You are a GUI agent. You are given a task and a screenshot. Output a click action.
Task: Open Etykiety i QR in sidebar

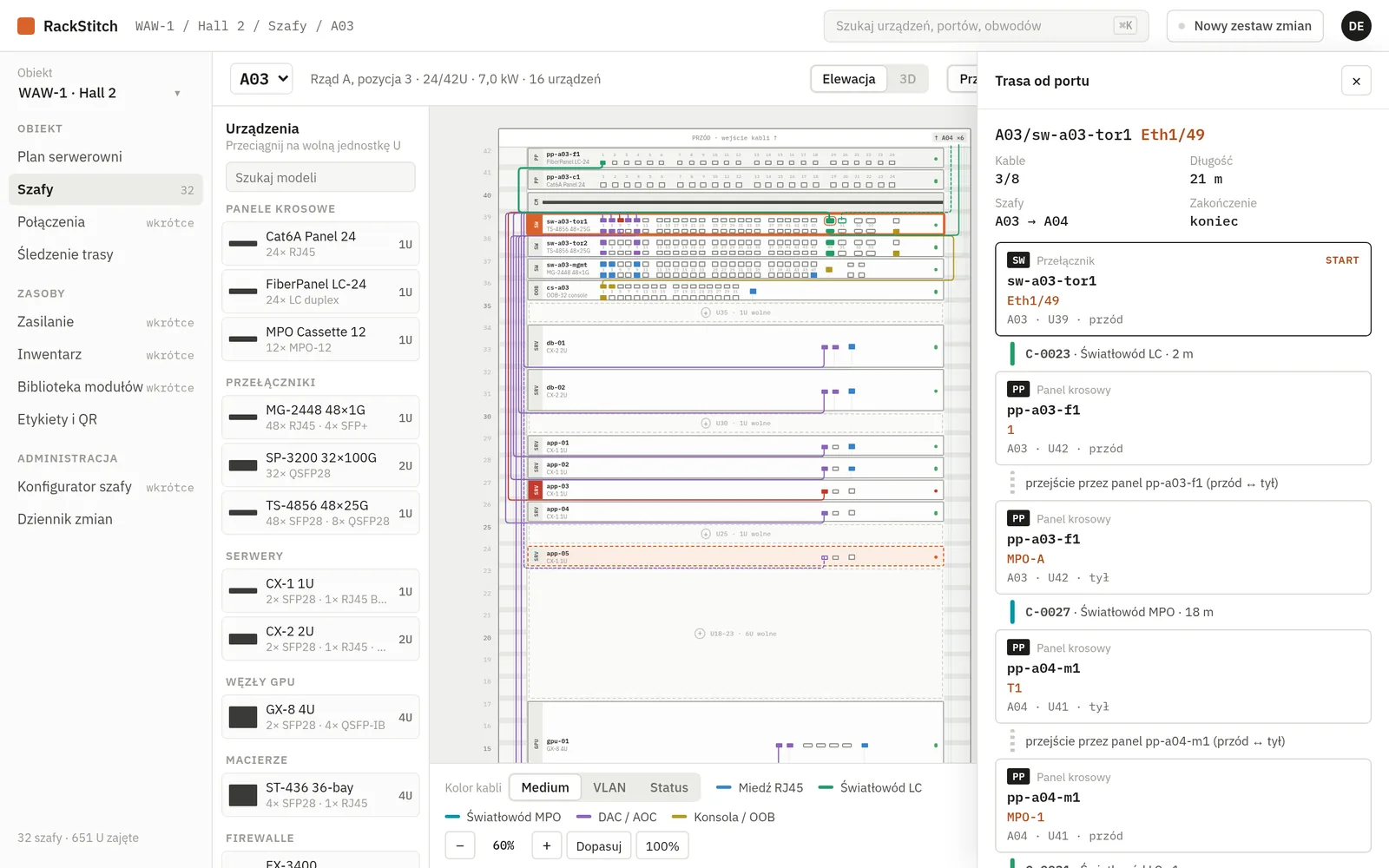[x=106, y=419]
